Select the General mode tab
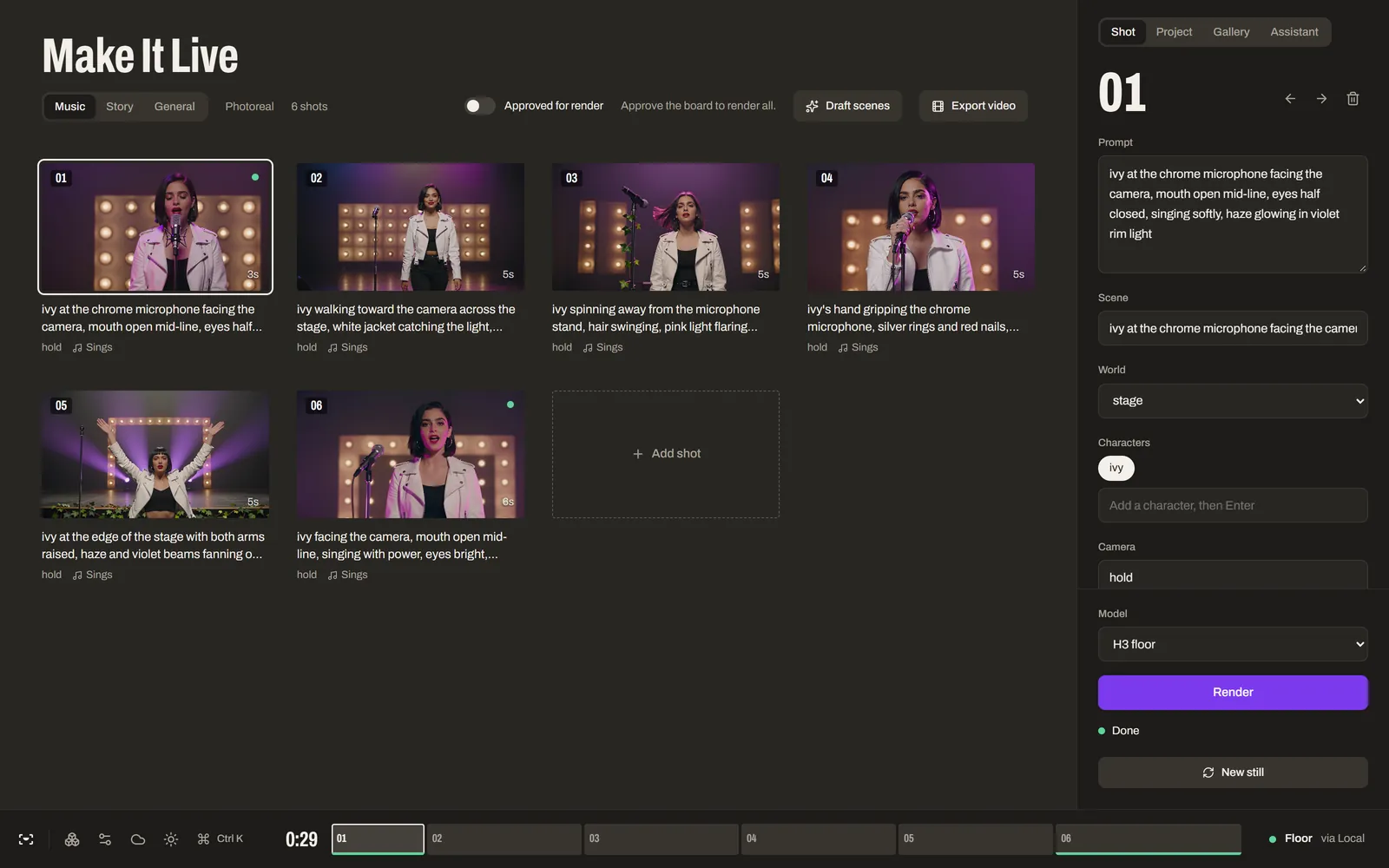This screenshot has width=1389, height=868. (x=174, y=107)
